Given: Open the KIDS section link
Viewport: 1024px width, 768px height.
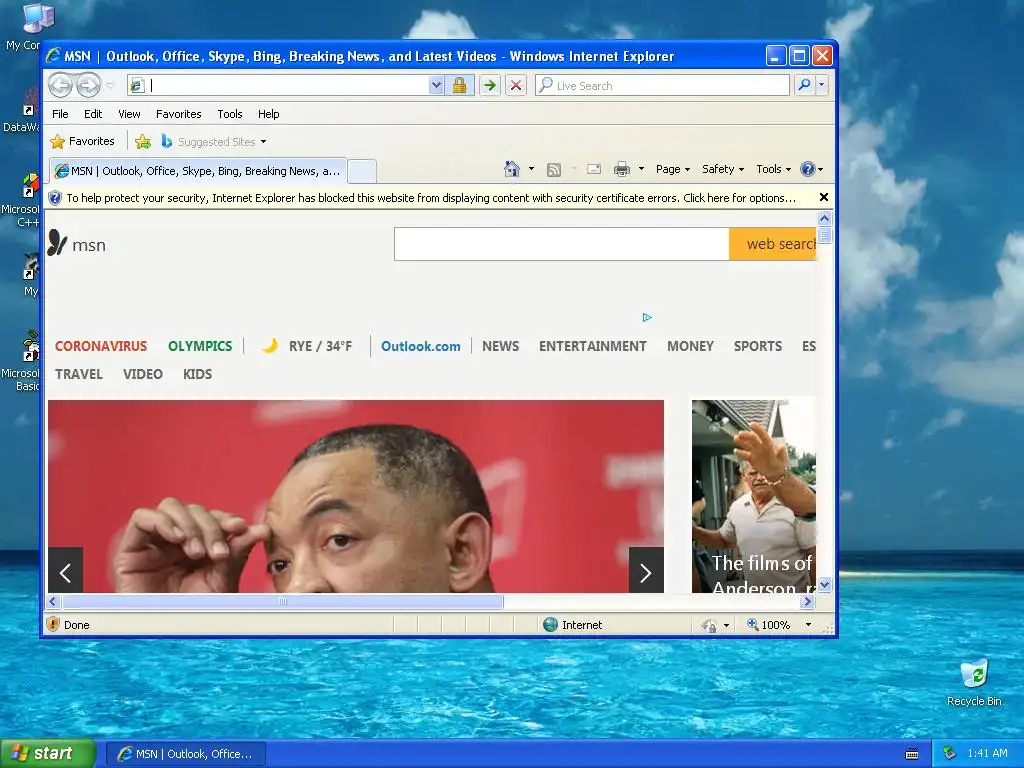Looking at the screenshot, I should tap(197, 374).
